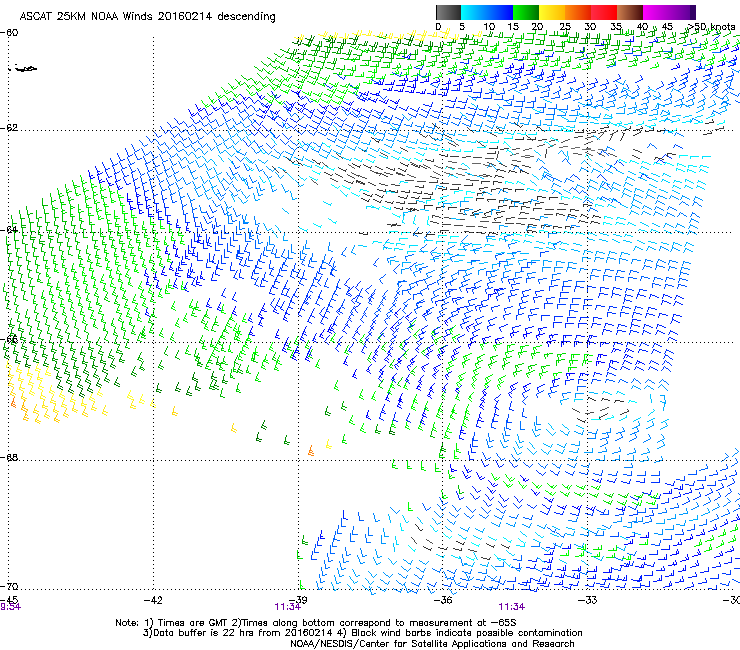Click the "-60" latitude label

[9, 33]
